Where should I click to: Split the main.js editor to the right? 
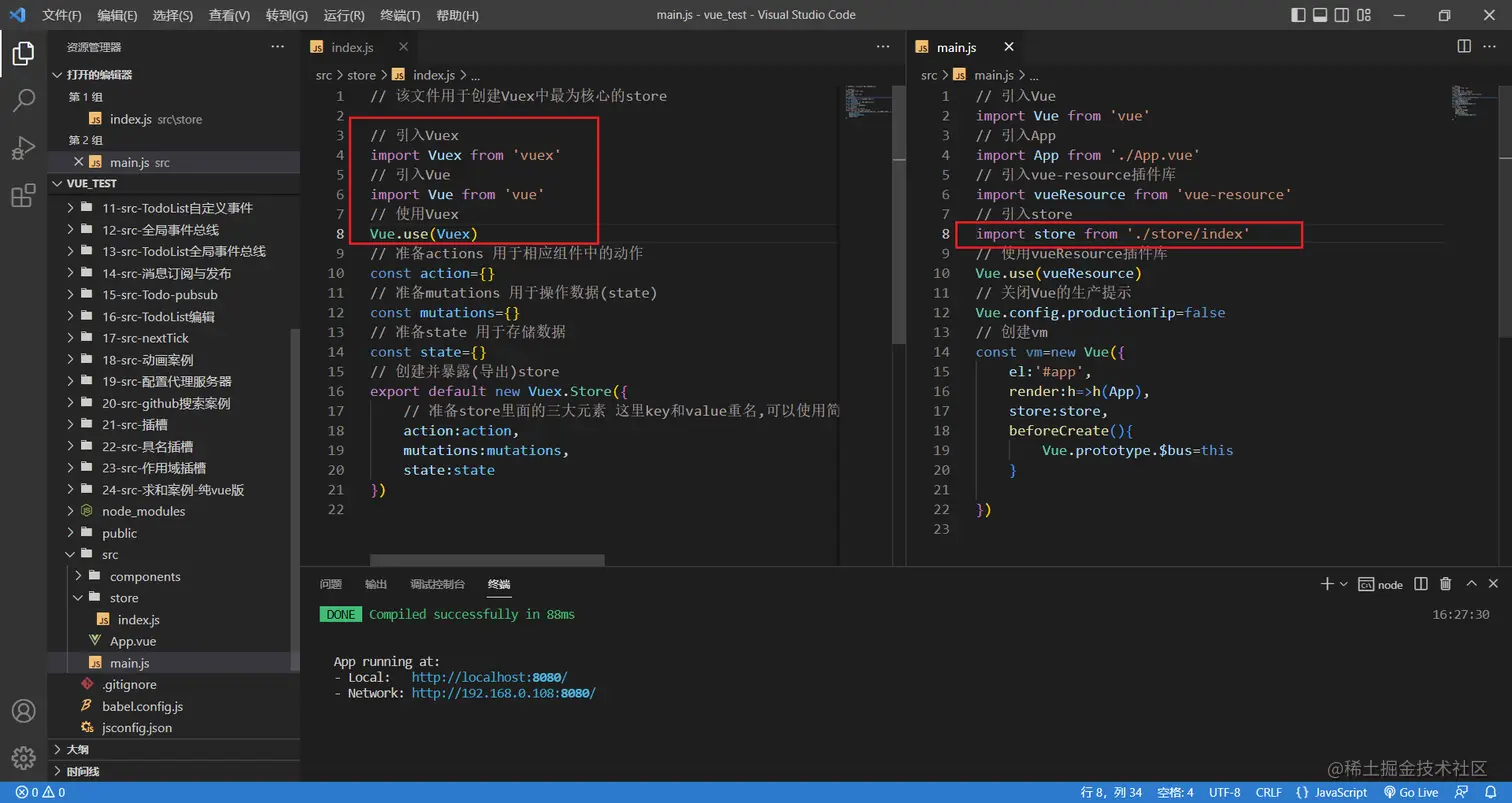coord(1464,46)
